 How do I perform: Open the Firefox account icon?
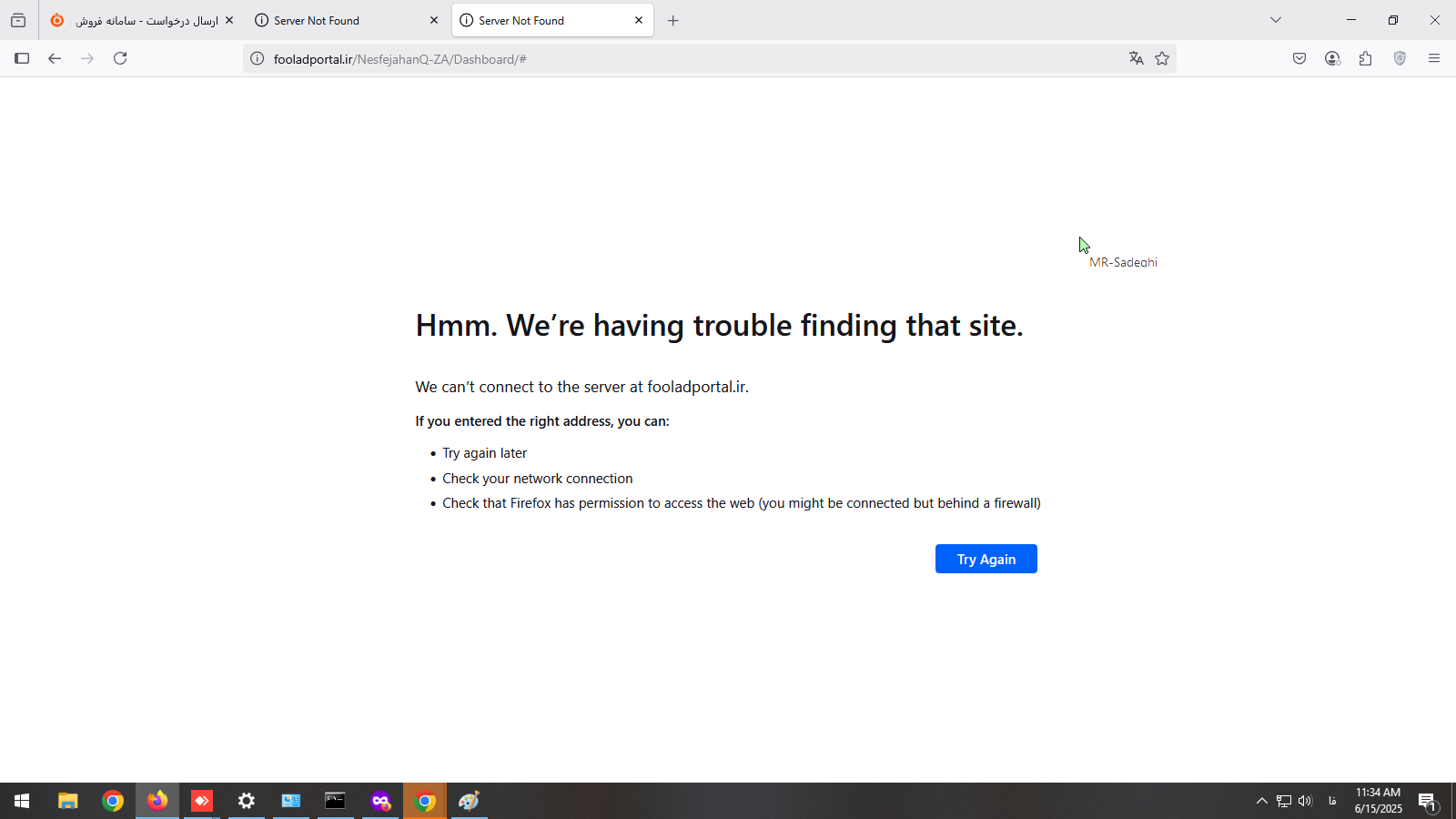(x=1332, y=58)
